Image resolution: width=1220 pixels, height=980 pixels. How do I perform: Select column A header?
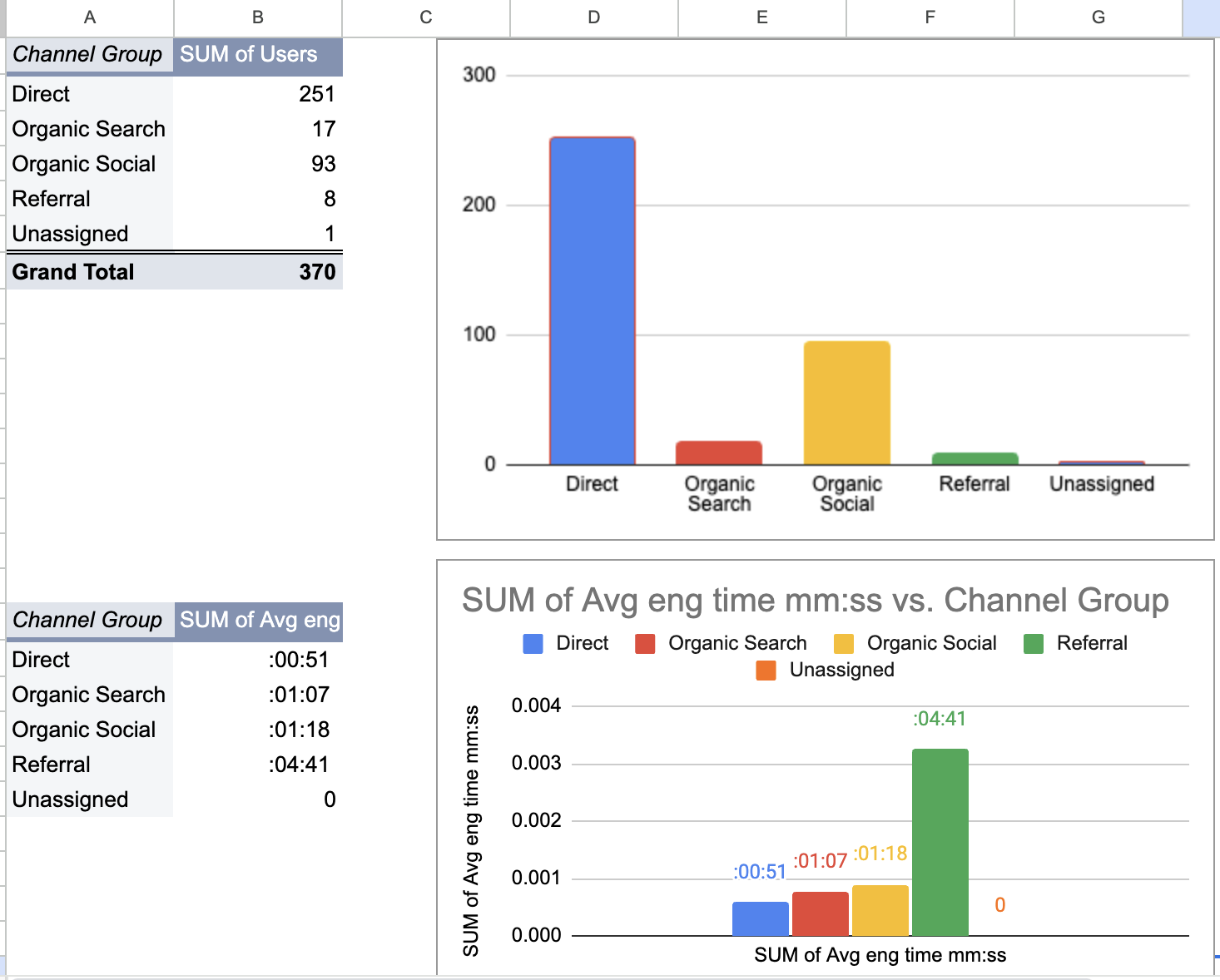[x=90, y=17]
